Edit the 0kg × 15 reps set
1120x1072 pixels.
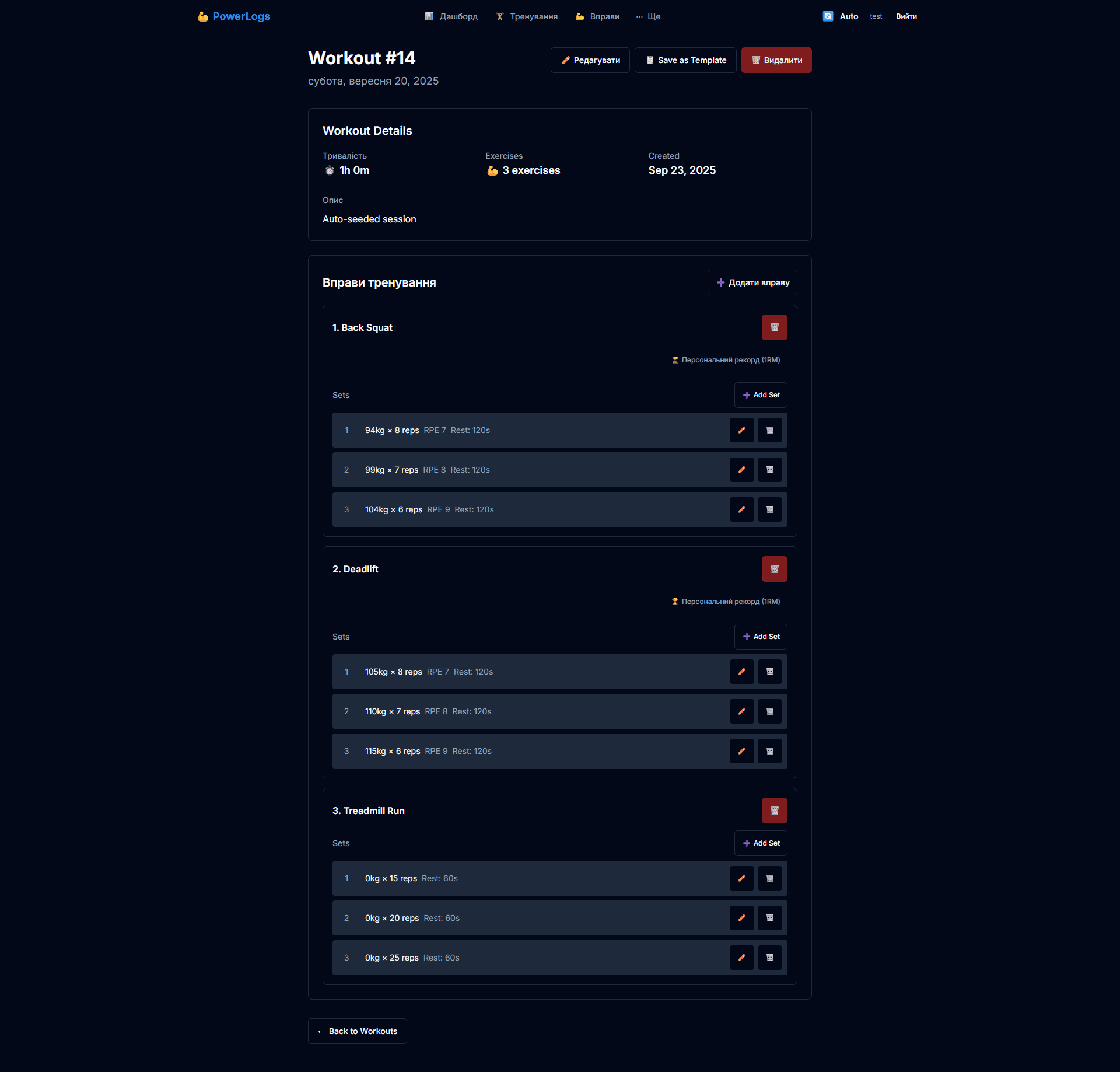click(741, 878)
